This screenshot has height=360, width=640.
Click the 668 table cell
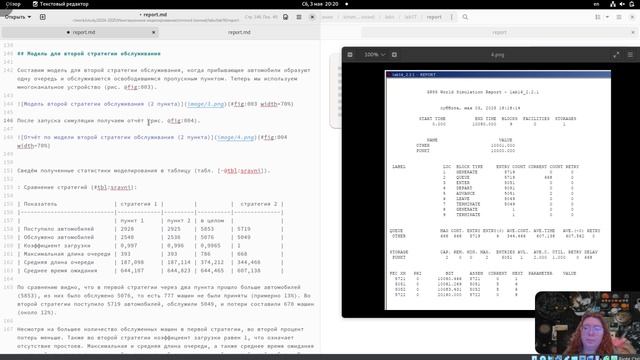pyautogui.click(x=242, y=254)
